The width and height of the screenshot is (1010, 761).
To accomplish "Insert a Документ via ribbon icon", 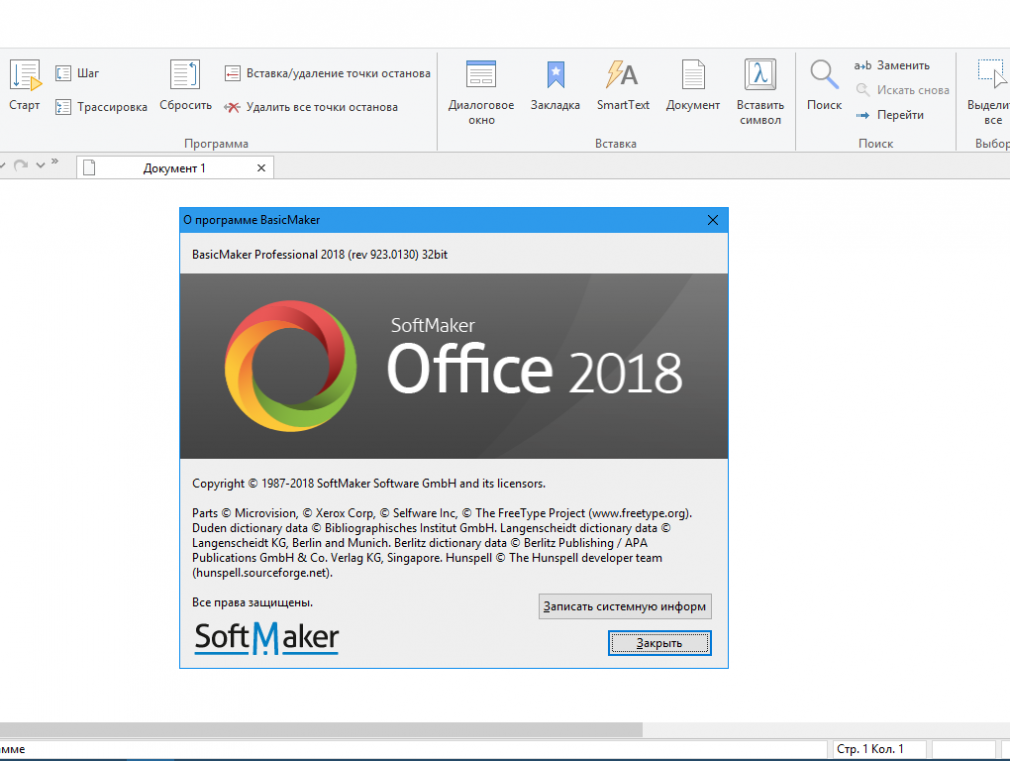I will coord(693,85).
